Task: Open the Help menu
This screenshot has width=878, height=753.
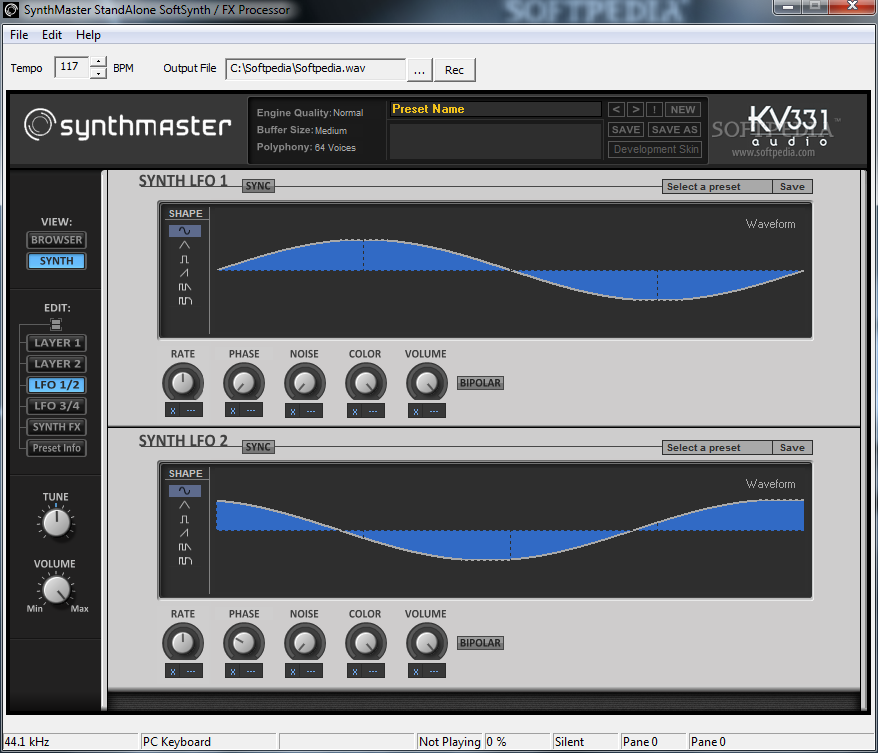Action: click(88, 35)
